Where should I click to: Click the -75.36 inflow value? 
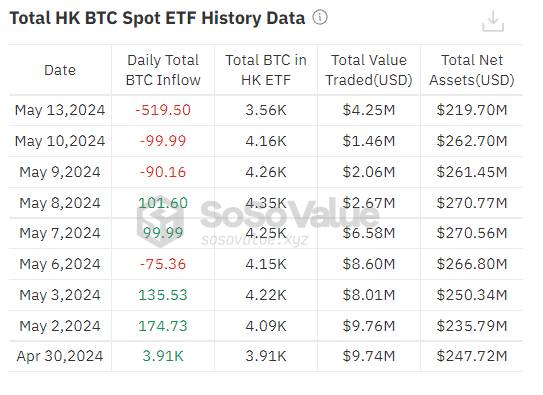click(x=163, y=264)
